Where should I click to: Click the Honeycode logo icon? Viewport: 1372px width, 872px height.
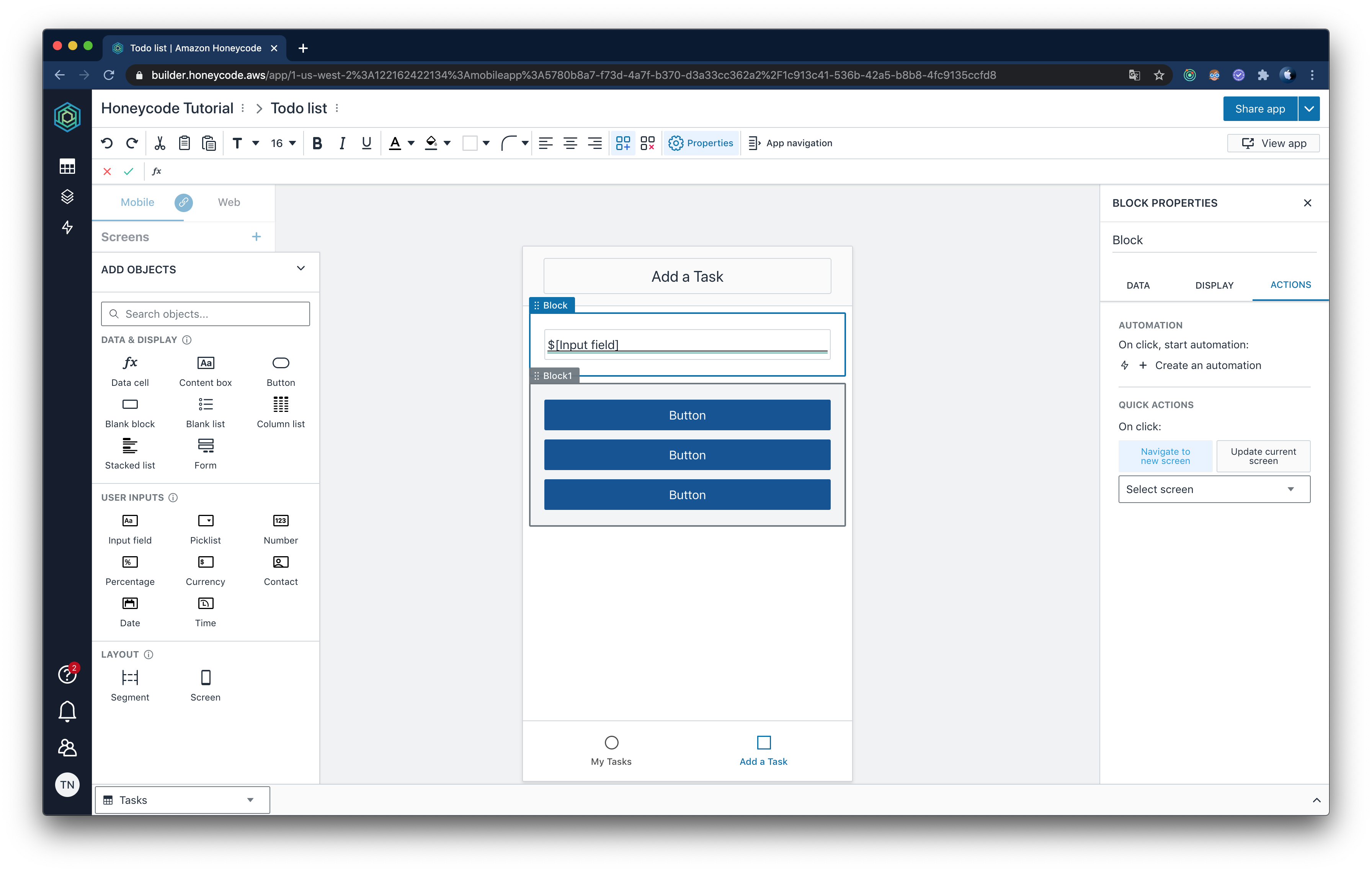click(x=67, y=118)
